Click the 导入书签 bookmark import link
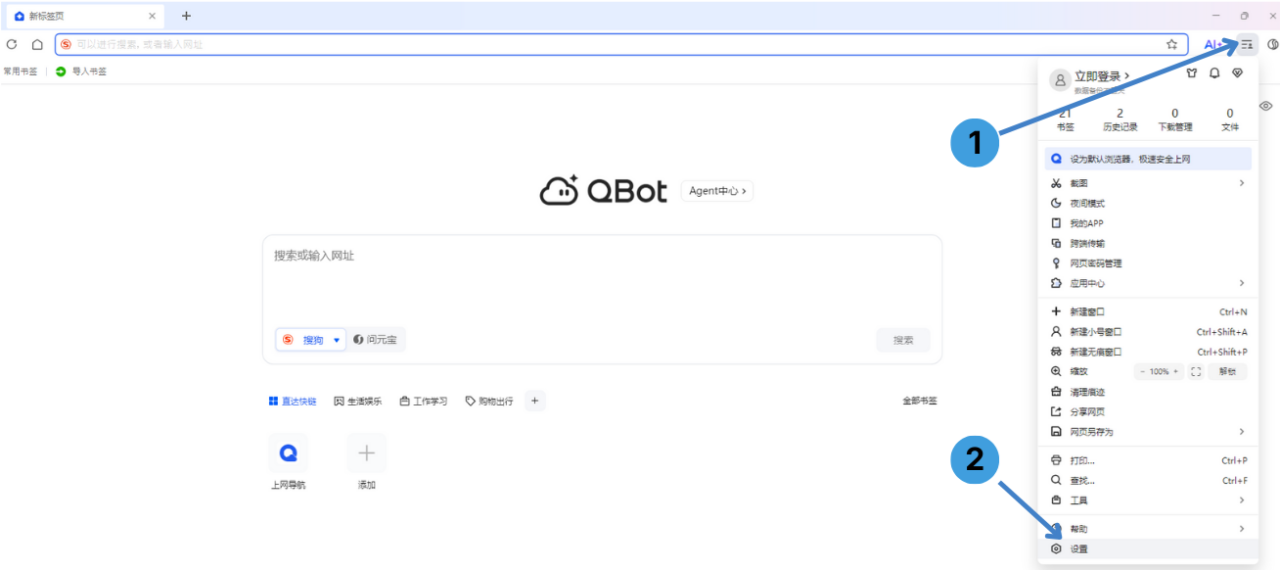The width and height of the screenshot is (1280, 570). pyautogui.click(x=82, y=71)
